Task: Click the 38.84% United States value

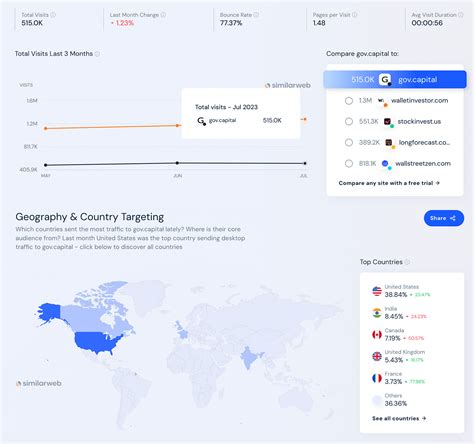Action: tap(396, 295)
